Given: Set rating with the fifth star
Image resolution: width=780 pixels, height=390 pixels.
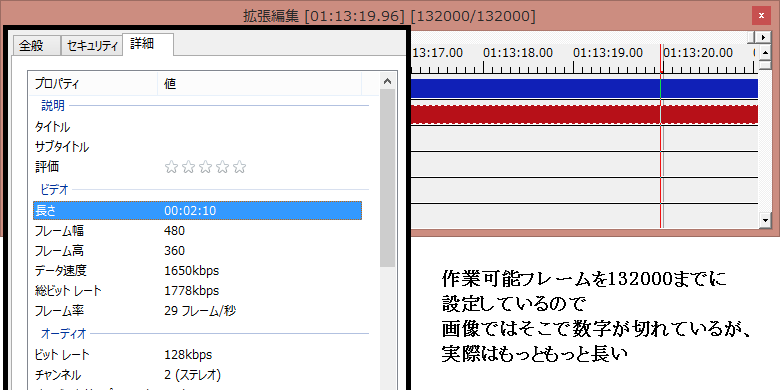Looking at the screenshot, I should (x=240, y=167).
